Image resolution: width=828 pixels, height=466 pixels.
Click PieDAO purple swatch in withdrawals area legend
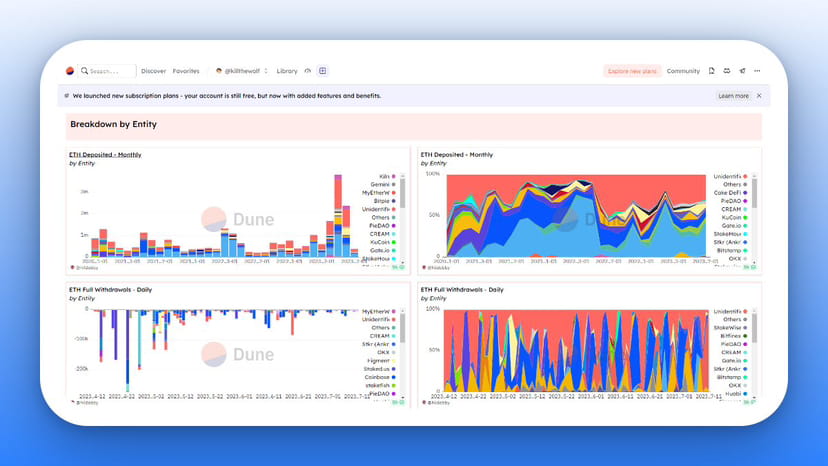(745, 344)
